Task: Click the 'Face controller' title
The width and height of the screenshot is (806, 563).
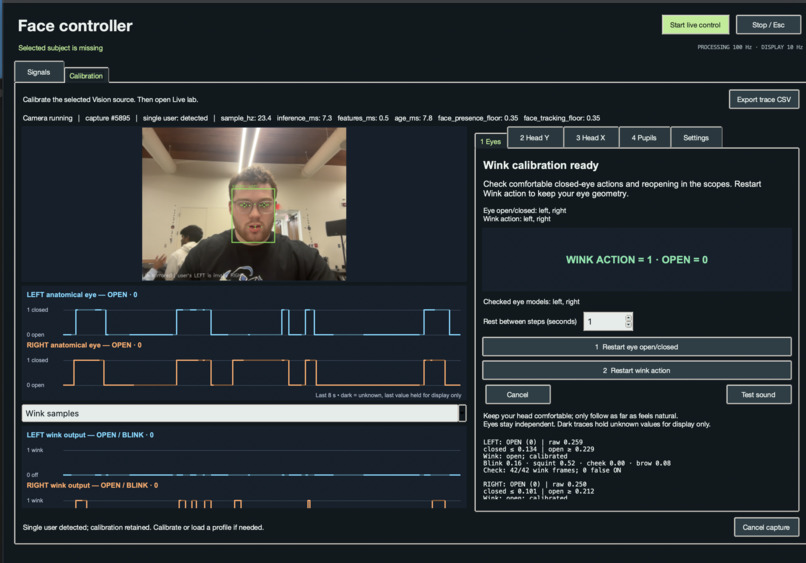Action: [x=75, y=26]
